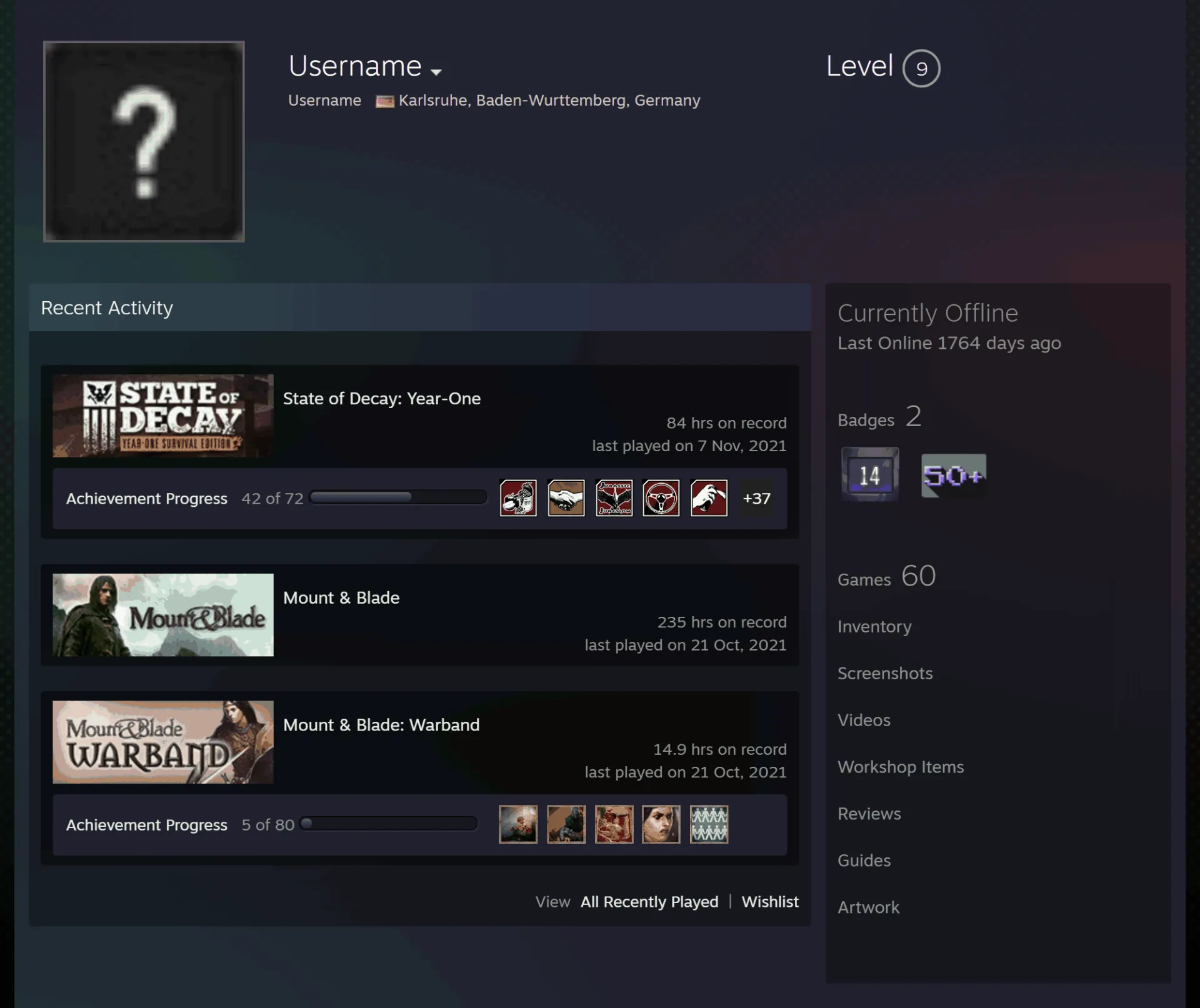The height and width of the screenshot is (1008, 1200).
Task: Click the country flag next to Karlsruhe
Action: pyautogui.click(x=384, y=101)
